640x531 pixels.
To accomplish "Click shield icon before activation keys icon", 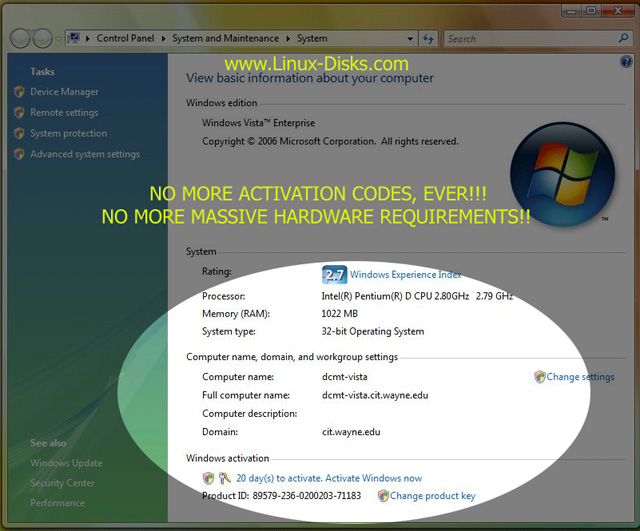I will (x=209, y=478).
